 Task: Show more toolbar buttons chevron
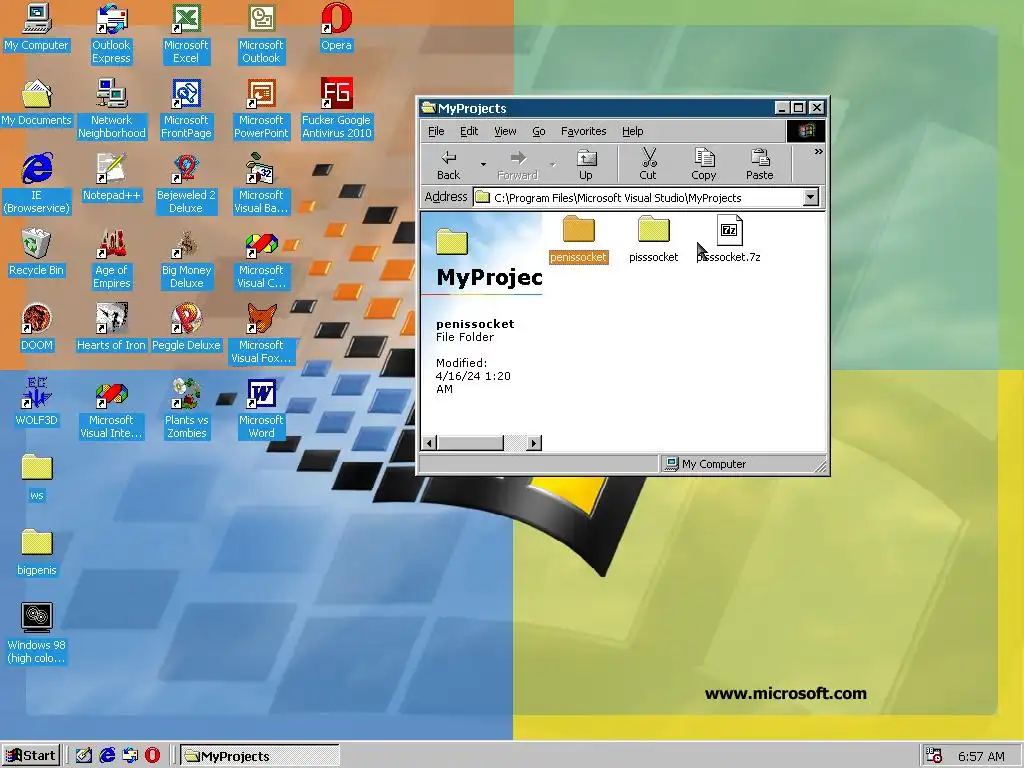818,152
